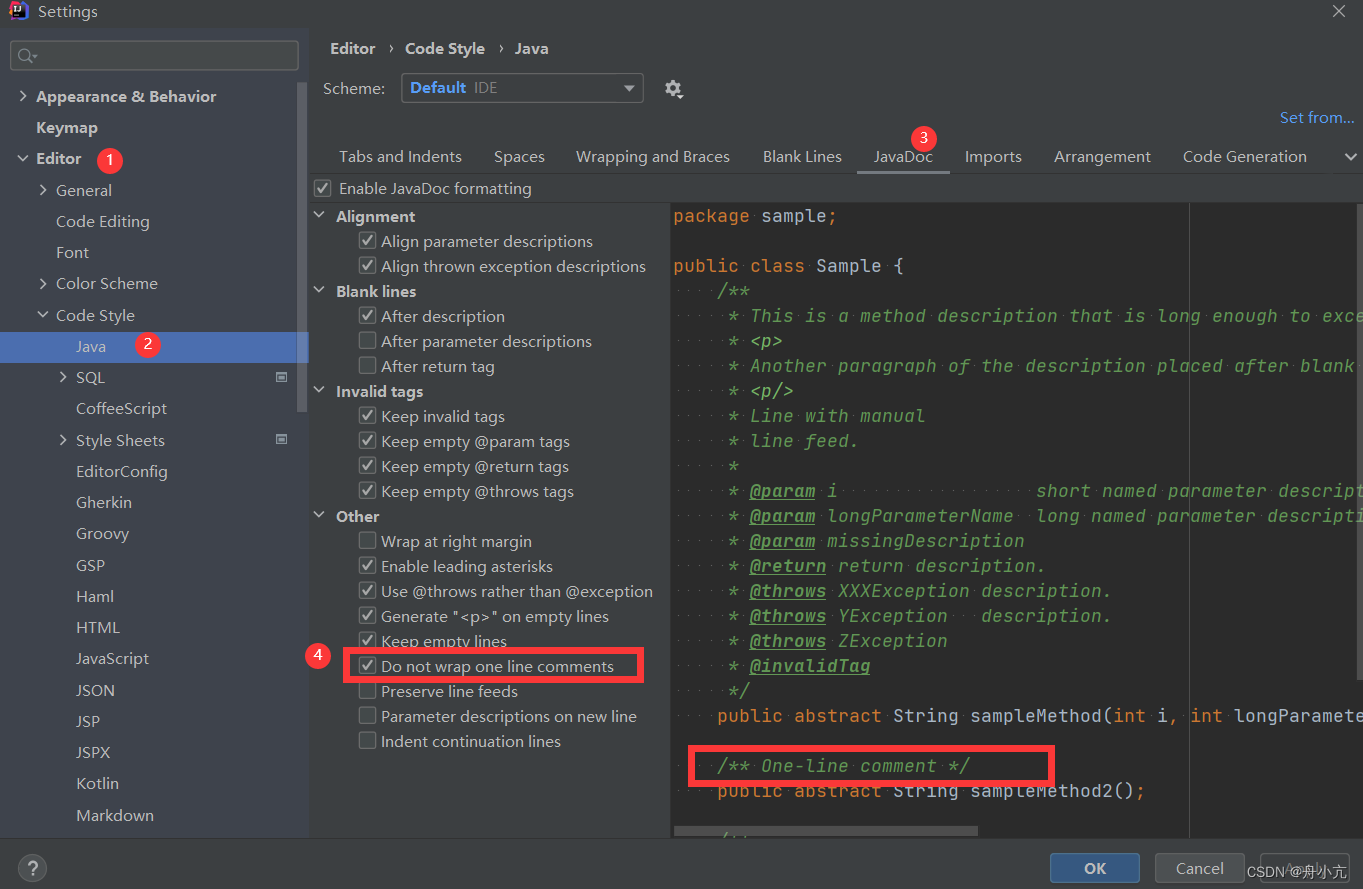Focus the settings search field
The height and width of the screenshot is (889, 1363).
tap(154, 56)
